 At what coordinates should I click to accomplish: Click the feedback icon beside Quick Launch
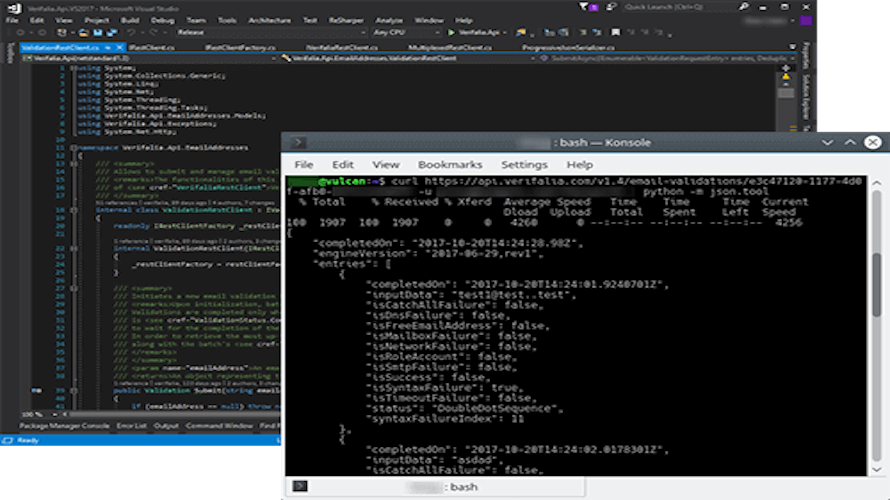pos(611,7)
